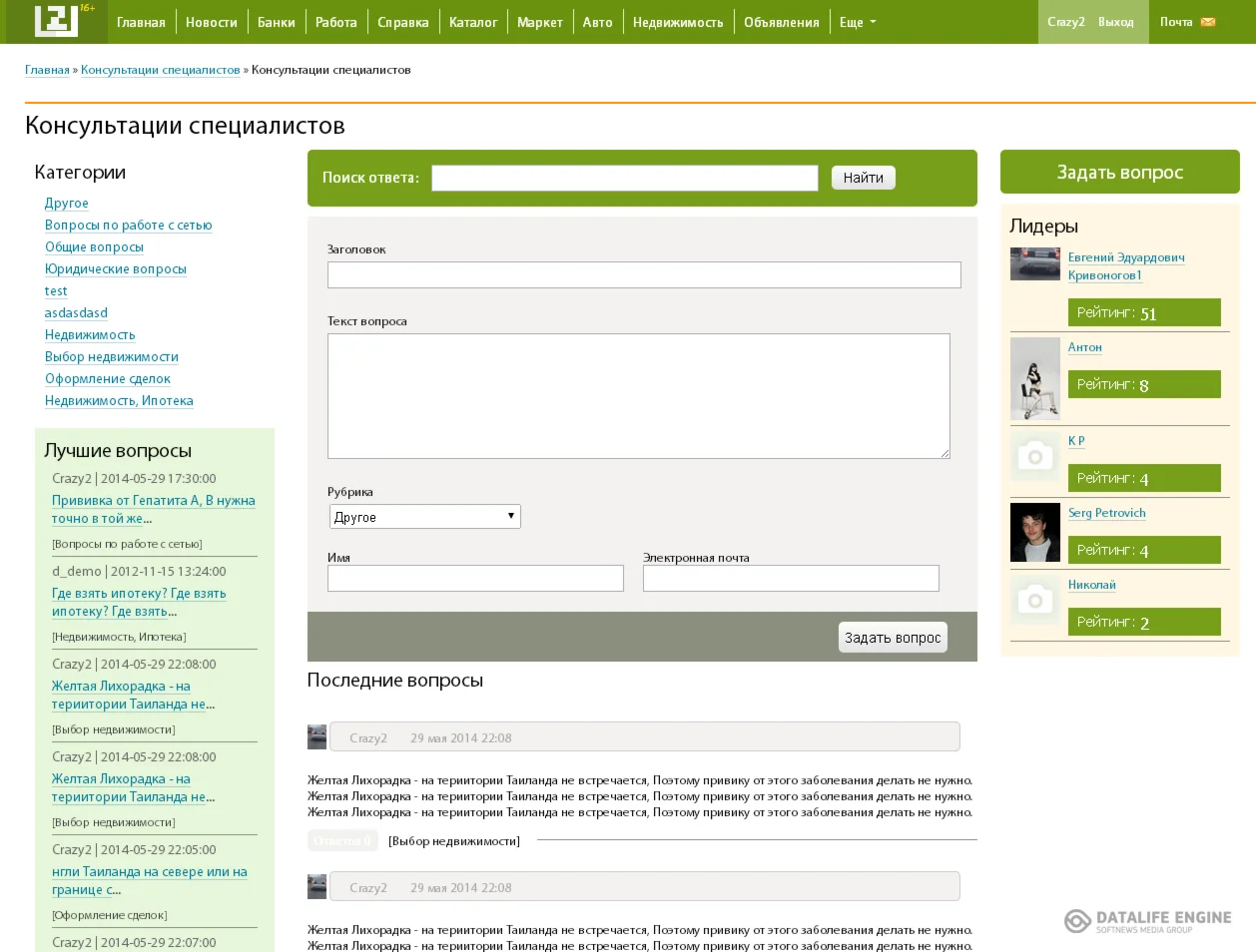Open category asdasdasd
The image size is (1256, 952).
click(76, 312)
